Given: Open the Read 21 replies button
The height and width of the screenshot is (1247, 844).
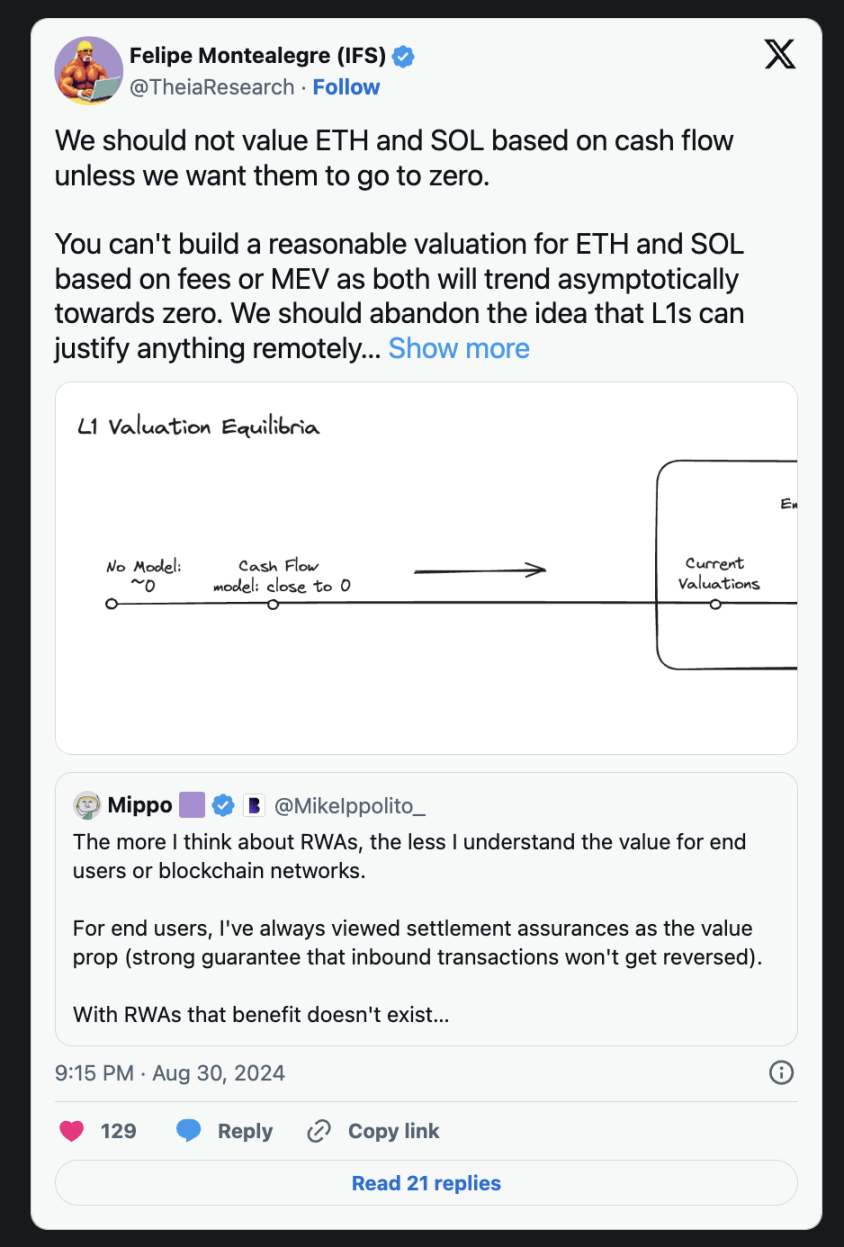Looking at the screenshot, I should pyautogui.click(x=426, y=1184).
